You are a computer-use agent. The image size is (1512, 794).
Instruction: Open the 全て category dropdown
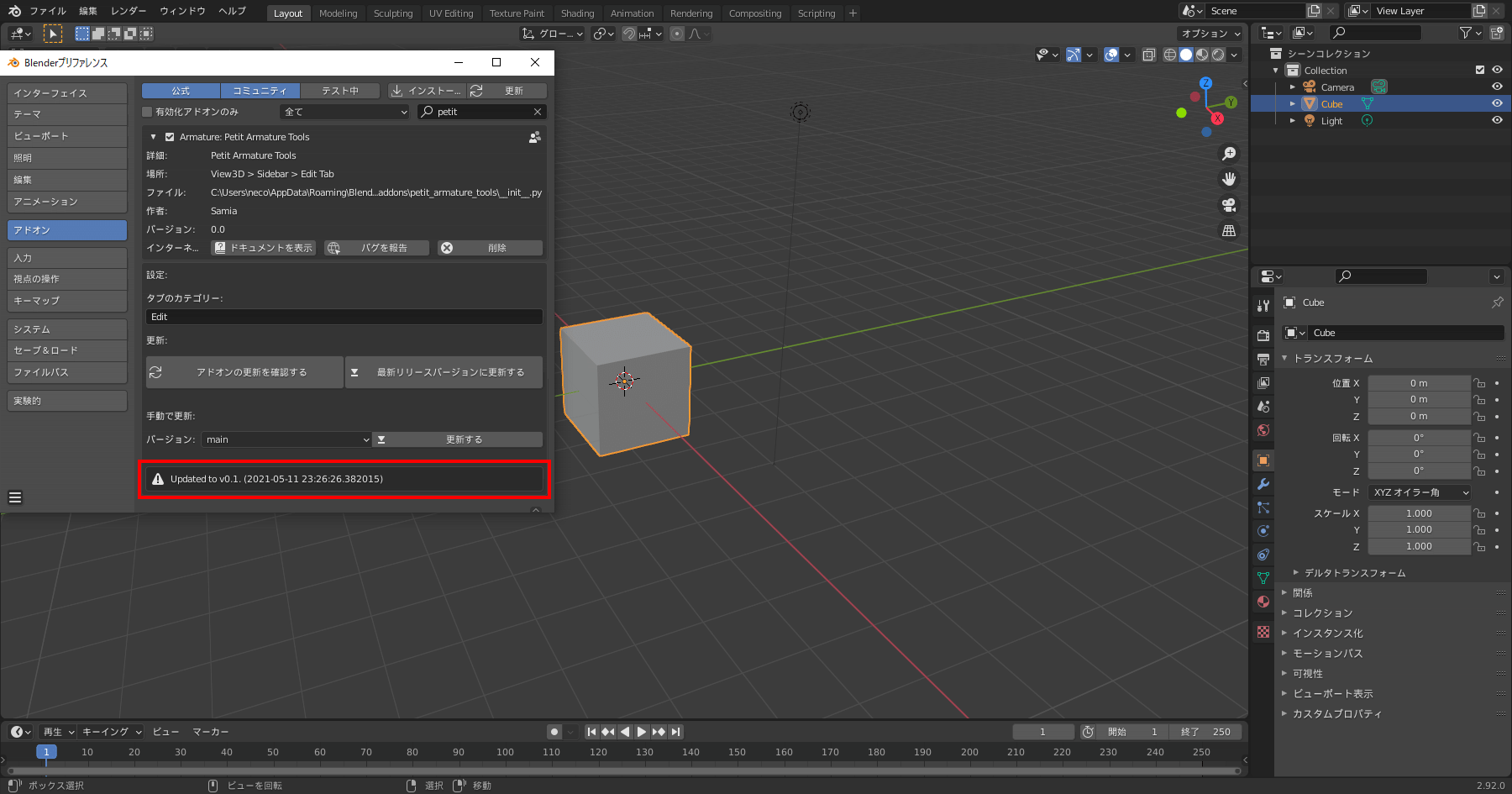pos(345,112)
